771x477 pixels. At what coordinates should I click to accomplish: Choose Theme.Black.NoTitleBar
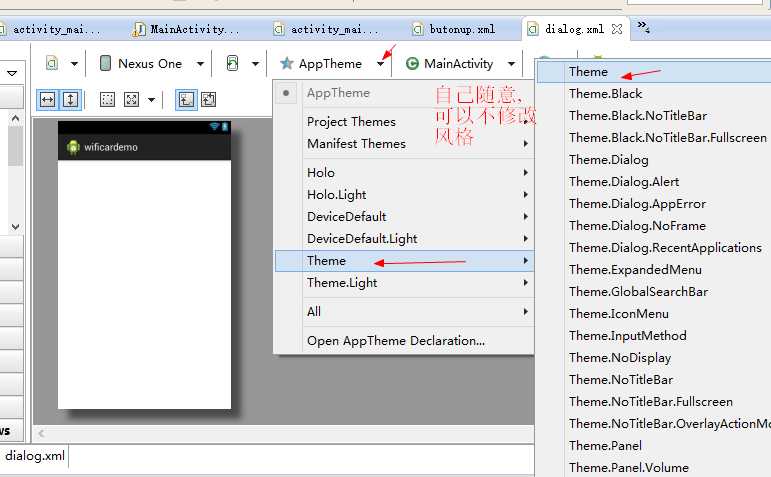coord(654,116)
